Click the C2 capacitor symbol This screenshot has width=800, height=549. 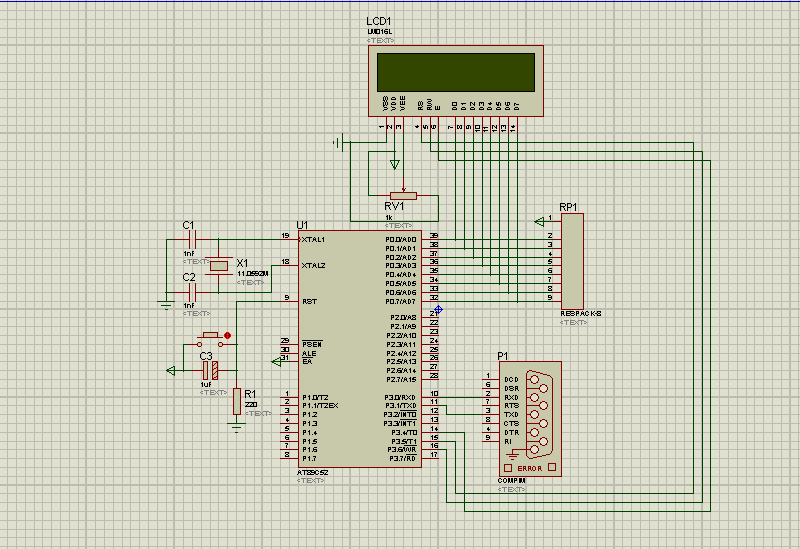pyautogui.click(x=192, y=292)
